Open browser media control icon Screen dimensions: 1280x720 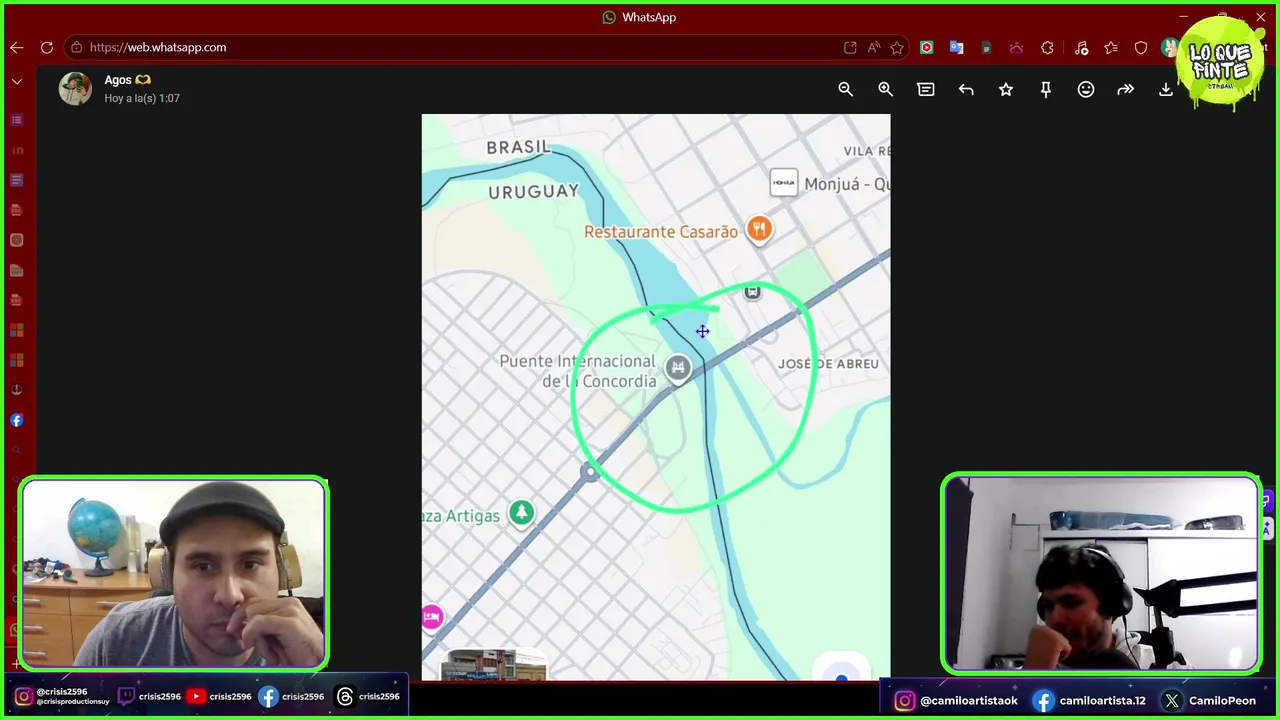pyautogui.click(x=1081, y=47)
